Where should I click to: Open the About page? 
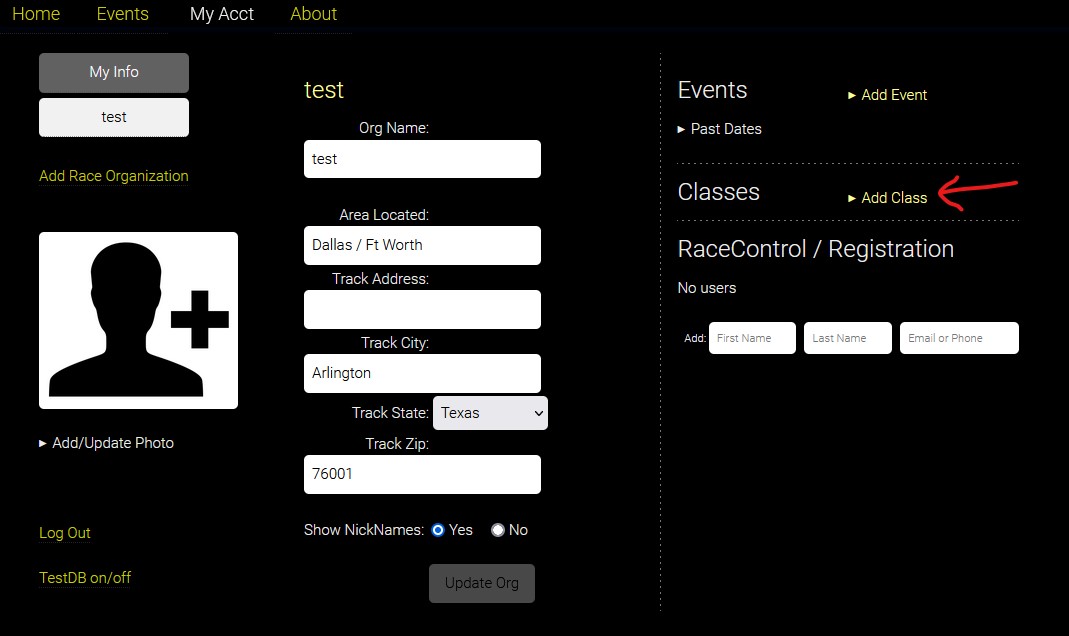tap(313, 14)
